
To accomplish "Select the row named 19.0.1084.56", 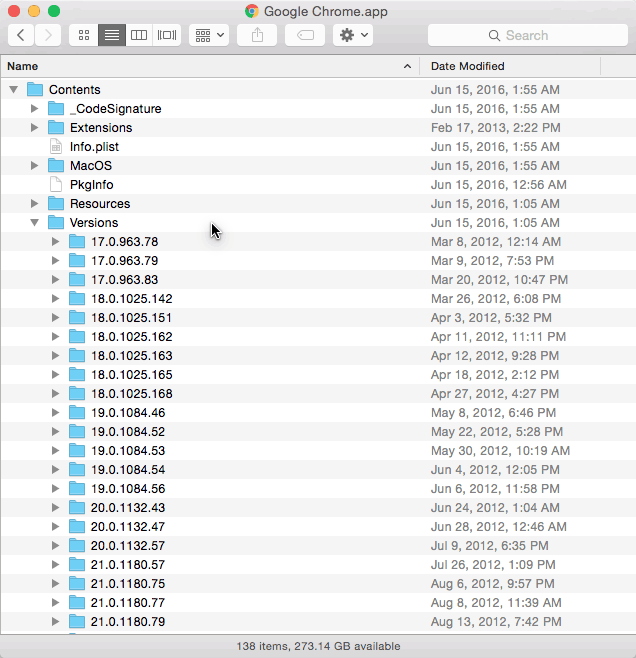I will [318, 488].
